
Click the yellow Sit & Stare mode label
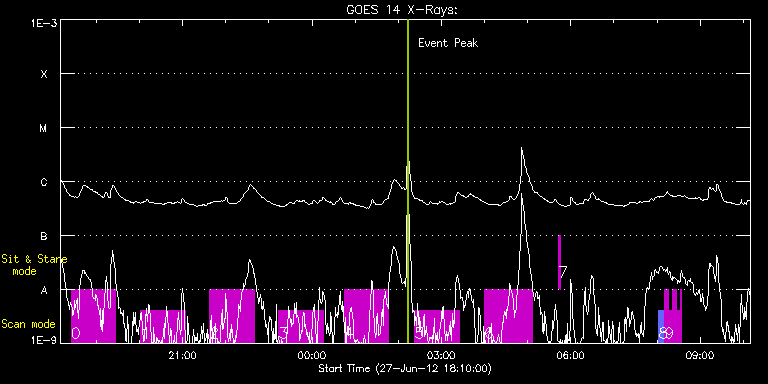point(34,264)
